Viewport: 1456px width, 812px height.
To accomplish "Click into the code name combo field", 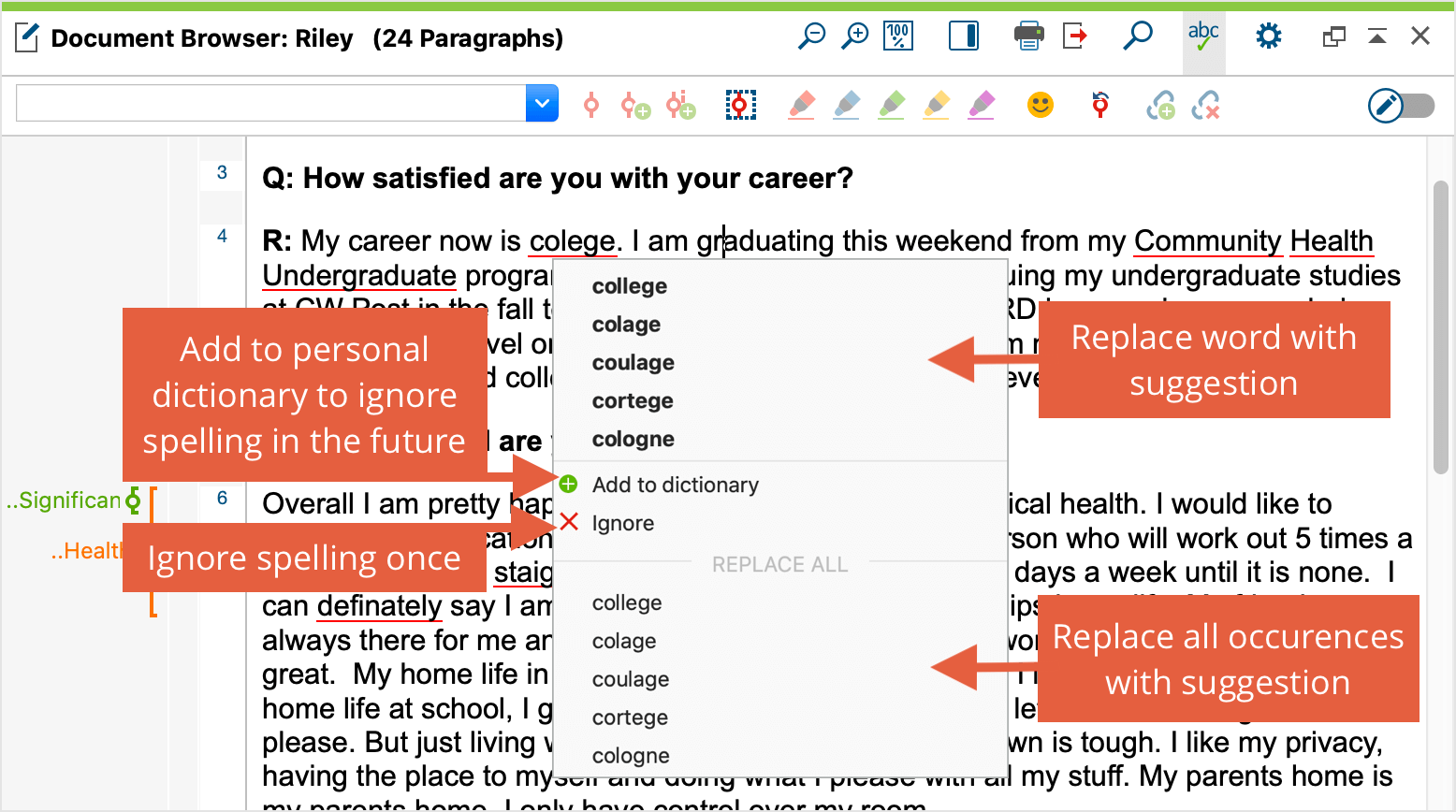I will [x=271, y=103].
